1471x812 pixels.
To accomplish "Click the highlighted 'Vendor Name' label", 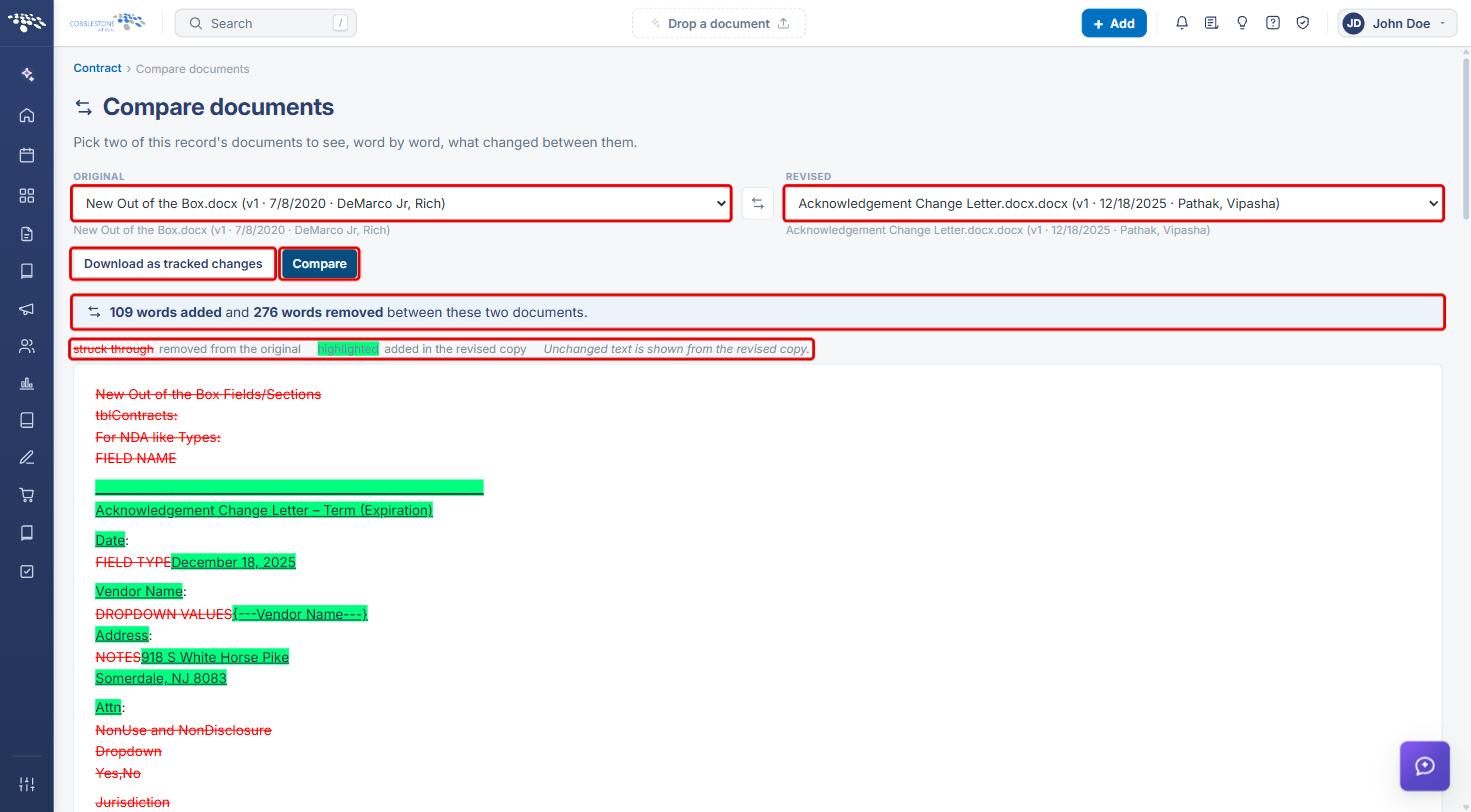I will click(139, 591).
